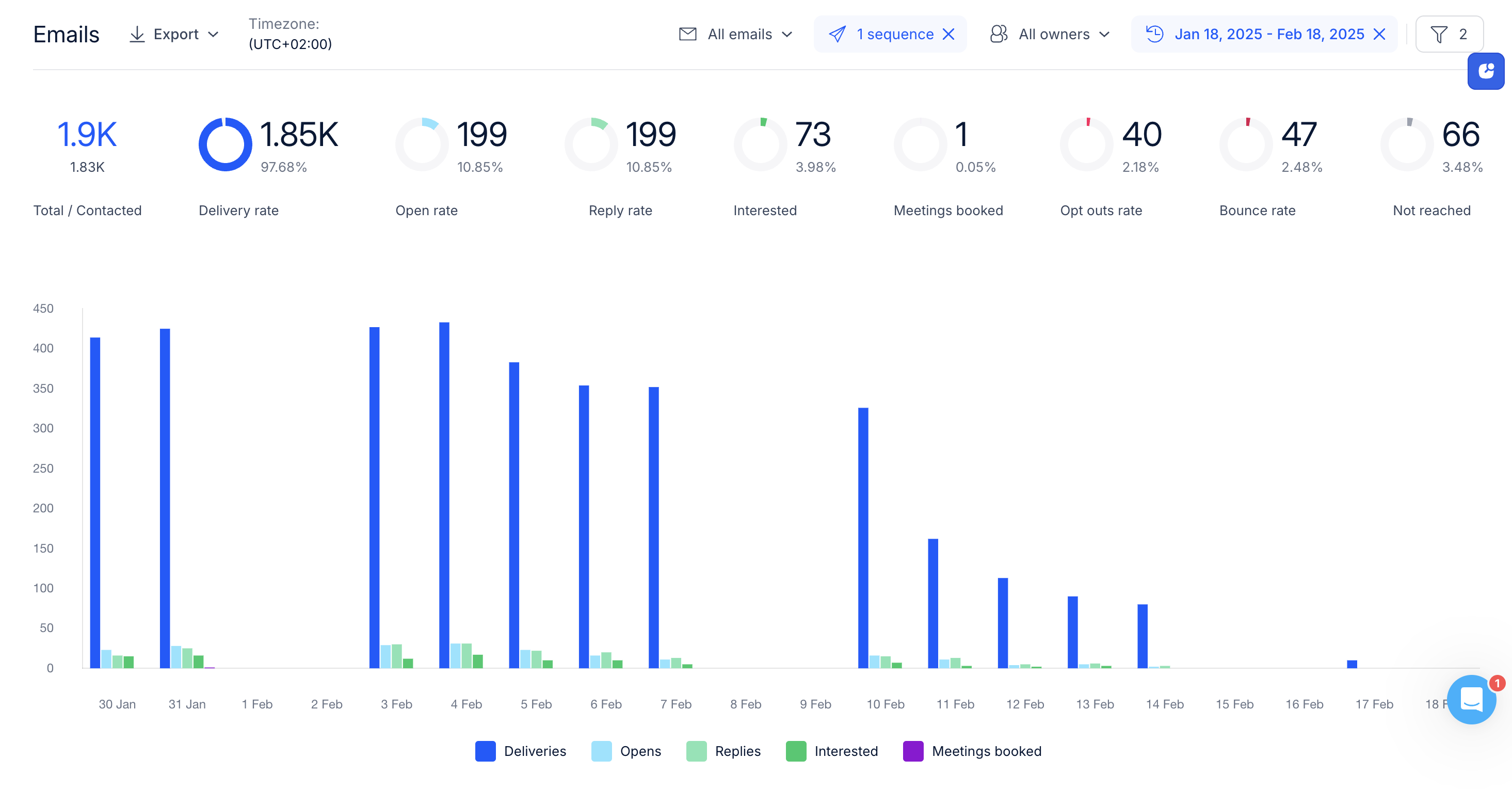This screenshot has height=807, width=1512.
Task: Click the 31 Jan deliveries bar
Action: (165, 498)
